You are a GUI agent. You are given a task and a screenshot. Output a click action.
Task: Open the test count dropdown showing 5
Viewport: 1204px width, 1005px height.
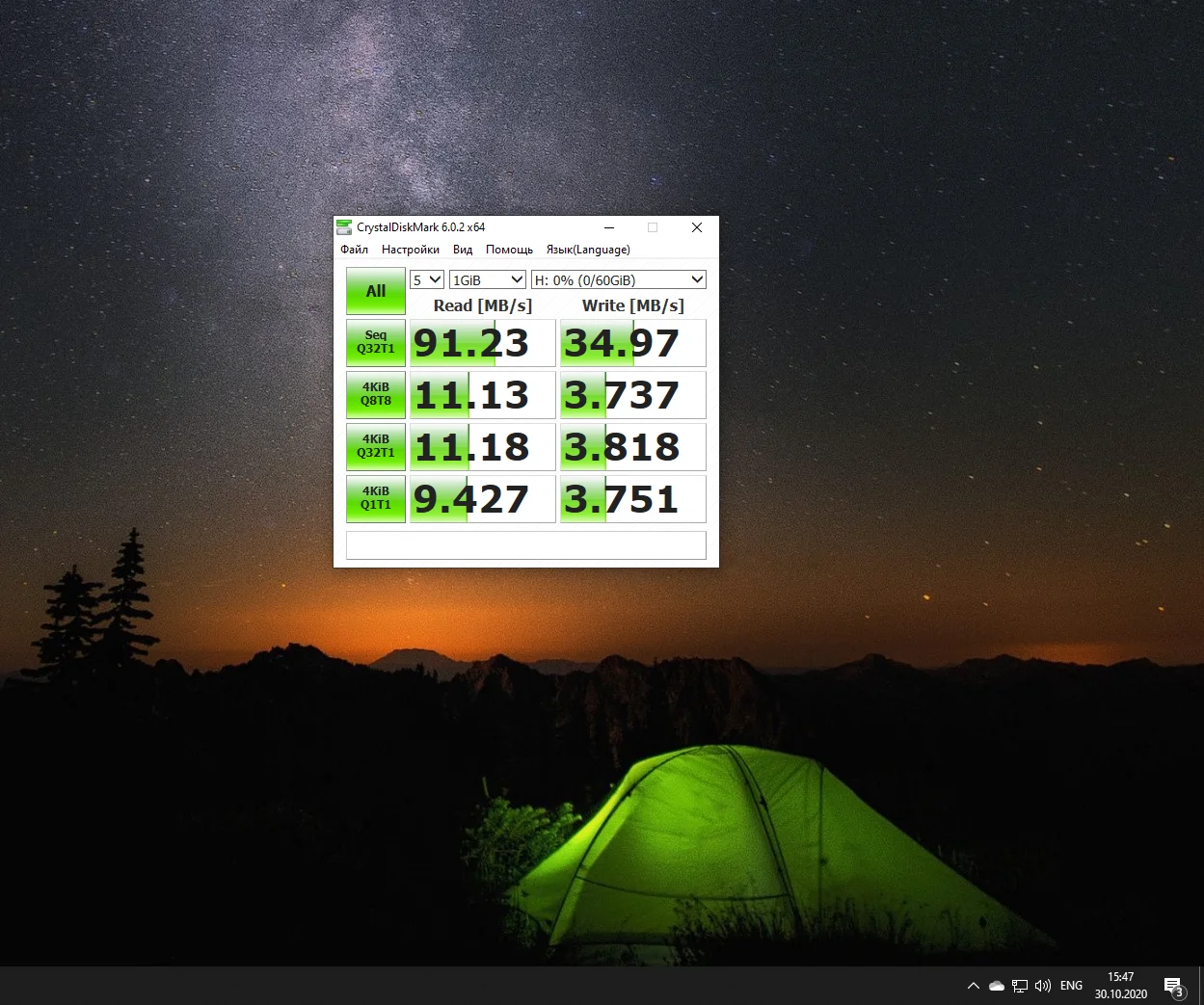click(427, 279)
